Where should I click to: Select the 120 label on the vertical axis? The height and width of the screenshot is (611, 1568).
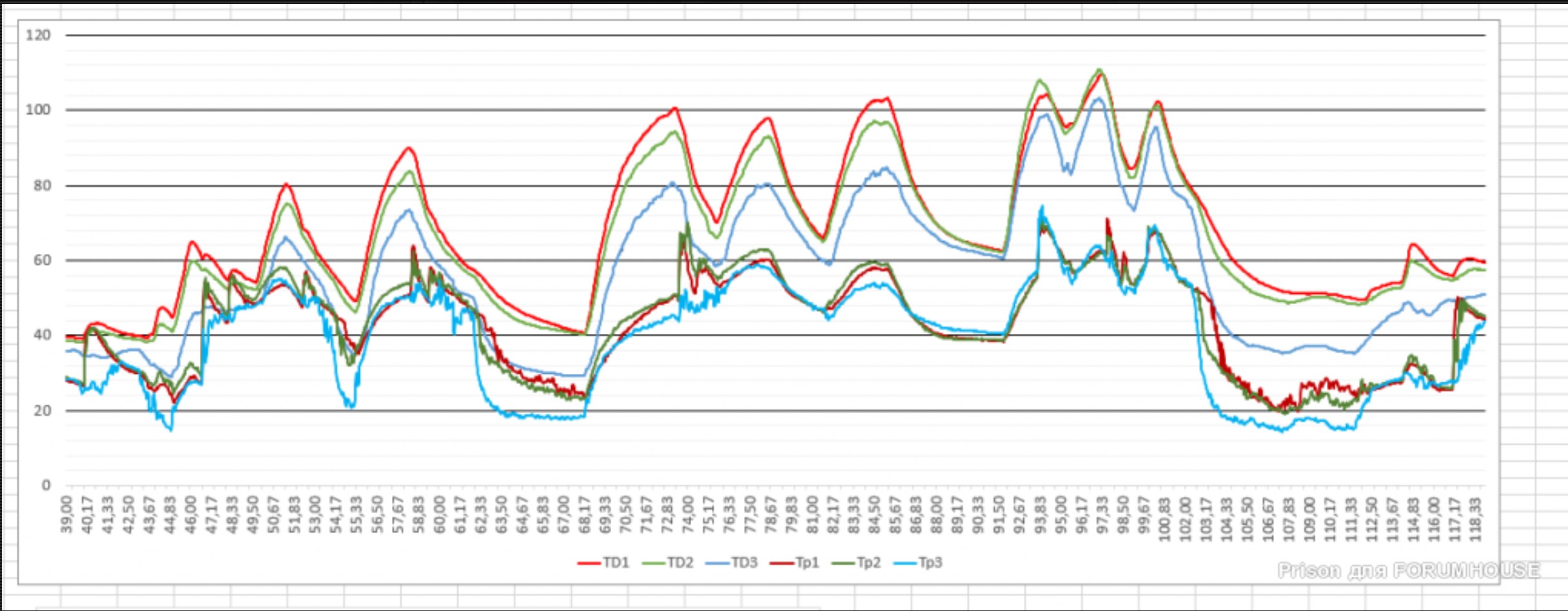[x=38, y=35]
